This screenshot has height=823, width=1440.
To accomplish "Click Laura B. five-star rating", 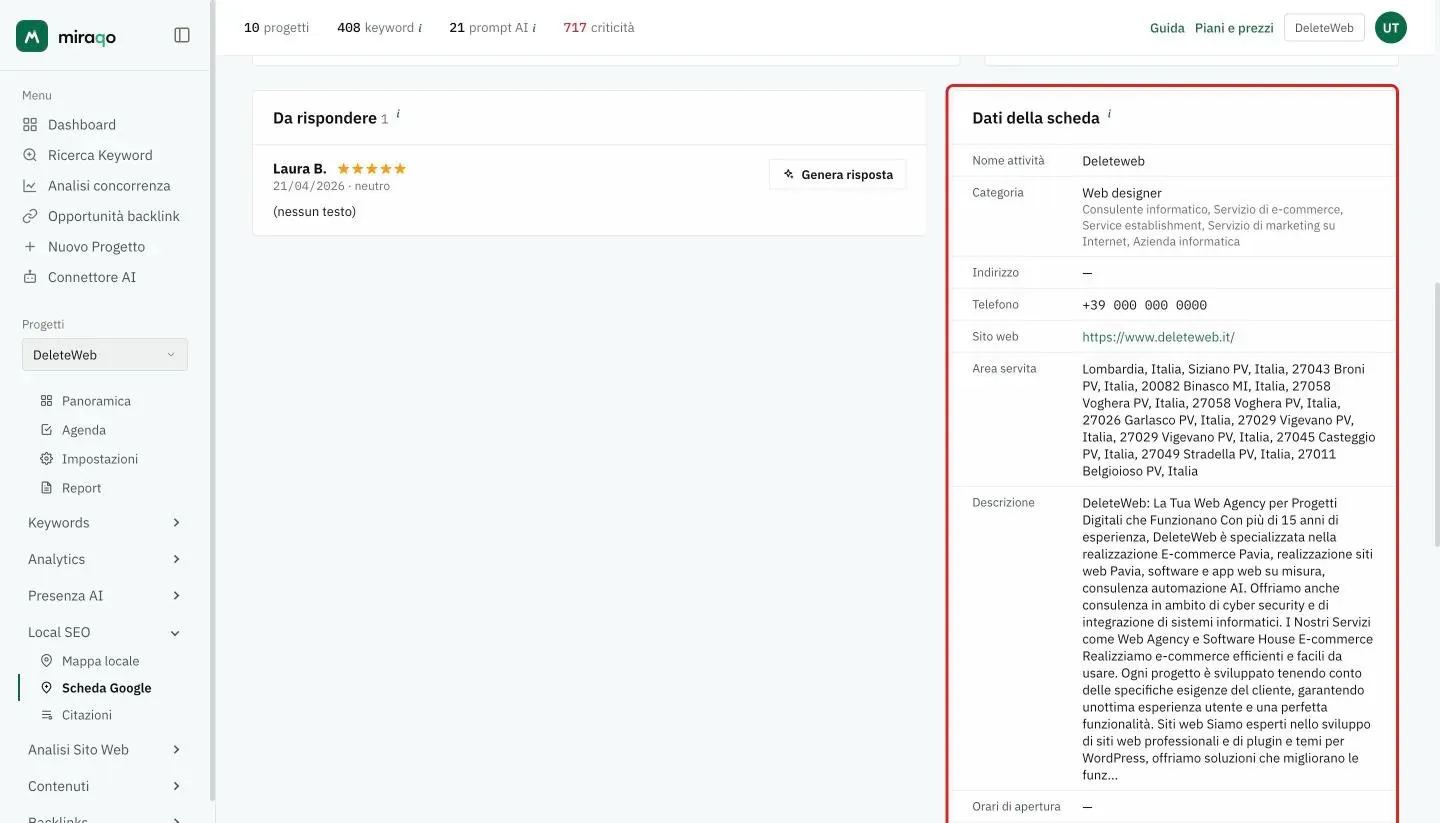I will [372, 169].
